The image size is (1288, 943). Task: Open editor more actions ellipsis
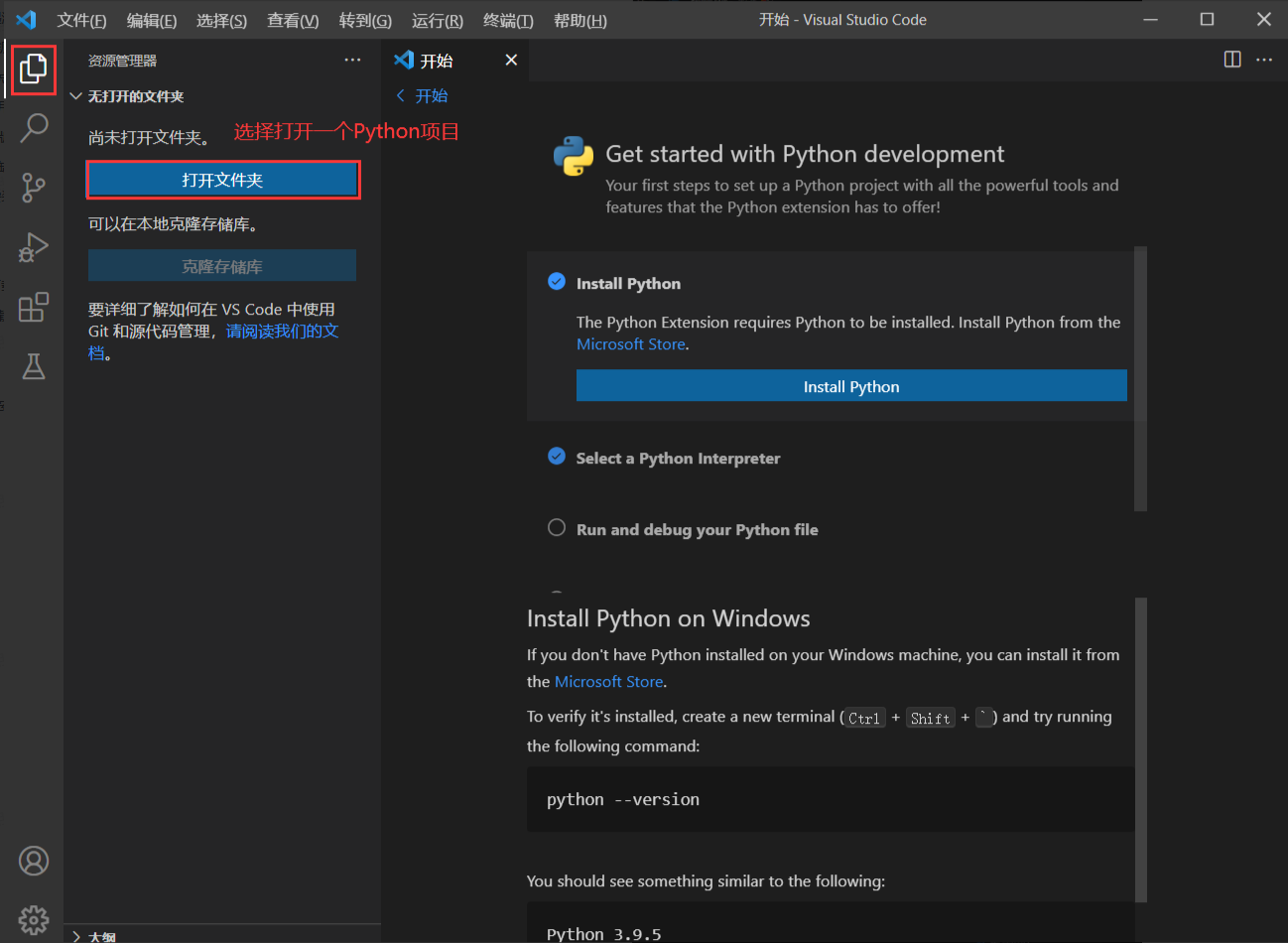tap(1264, 60)
